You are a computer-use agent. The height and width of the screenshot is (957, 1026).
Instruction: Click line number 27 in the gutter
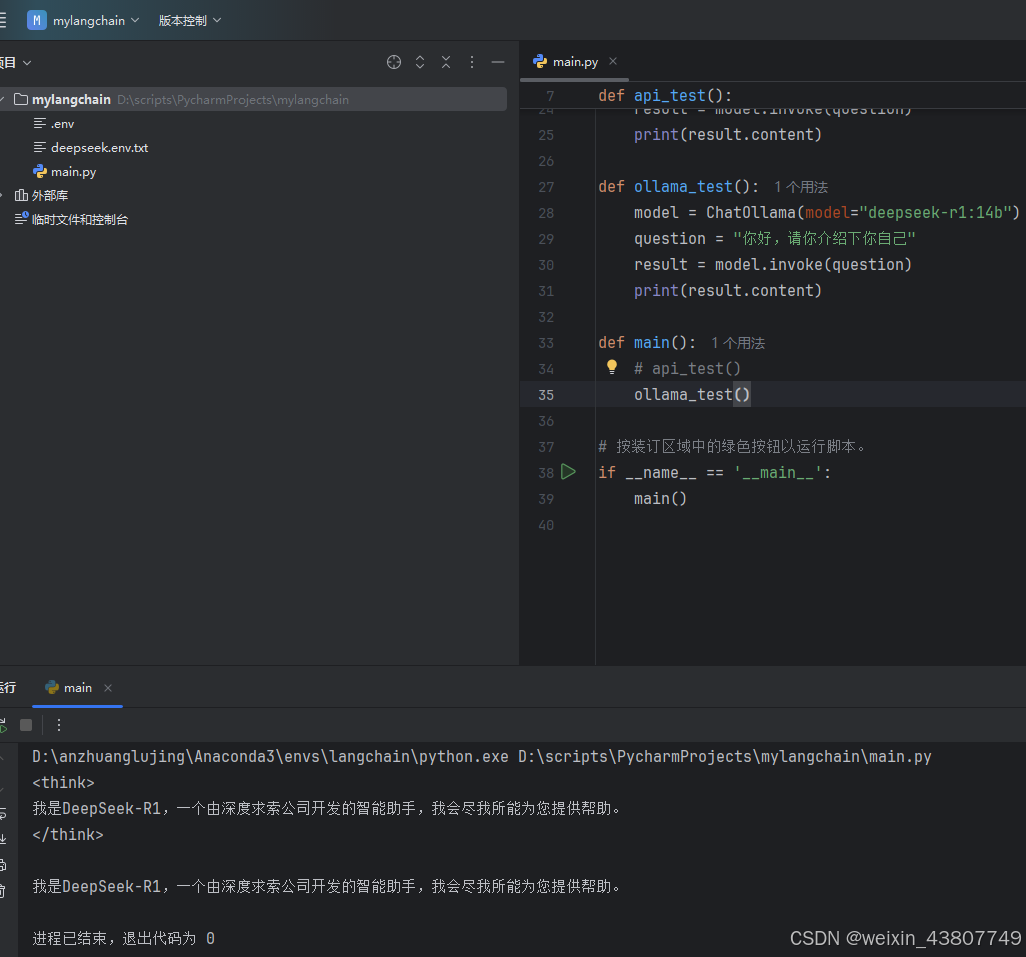coord(546,187)
